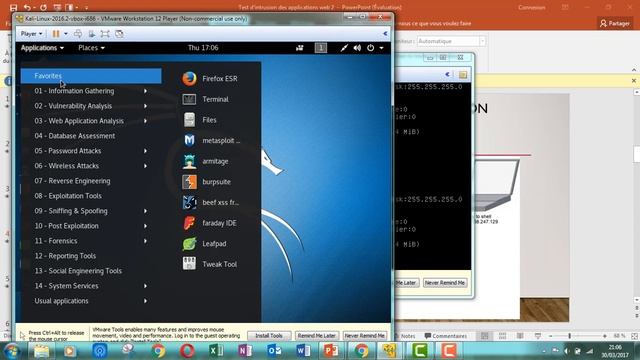Click workspace indicator 1 in Kali top bar
This screenshot has width=640, height=360.
tap(321, 48)
